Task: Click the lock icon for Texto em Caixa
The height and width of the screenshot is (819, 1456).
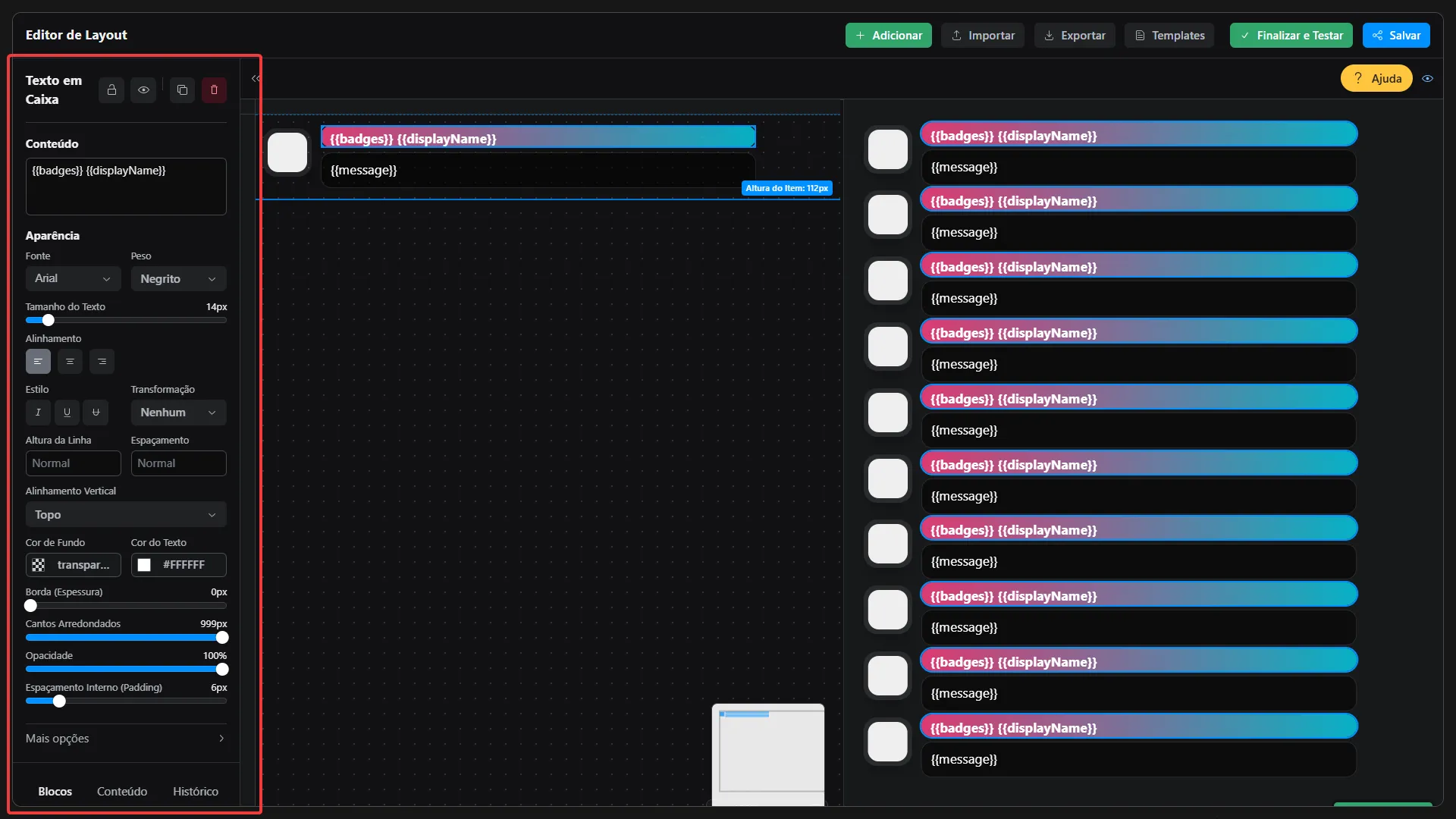Action: pos(111,90)
